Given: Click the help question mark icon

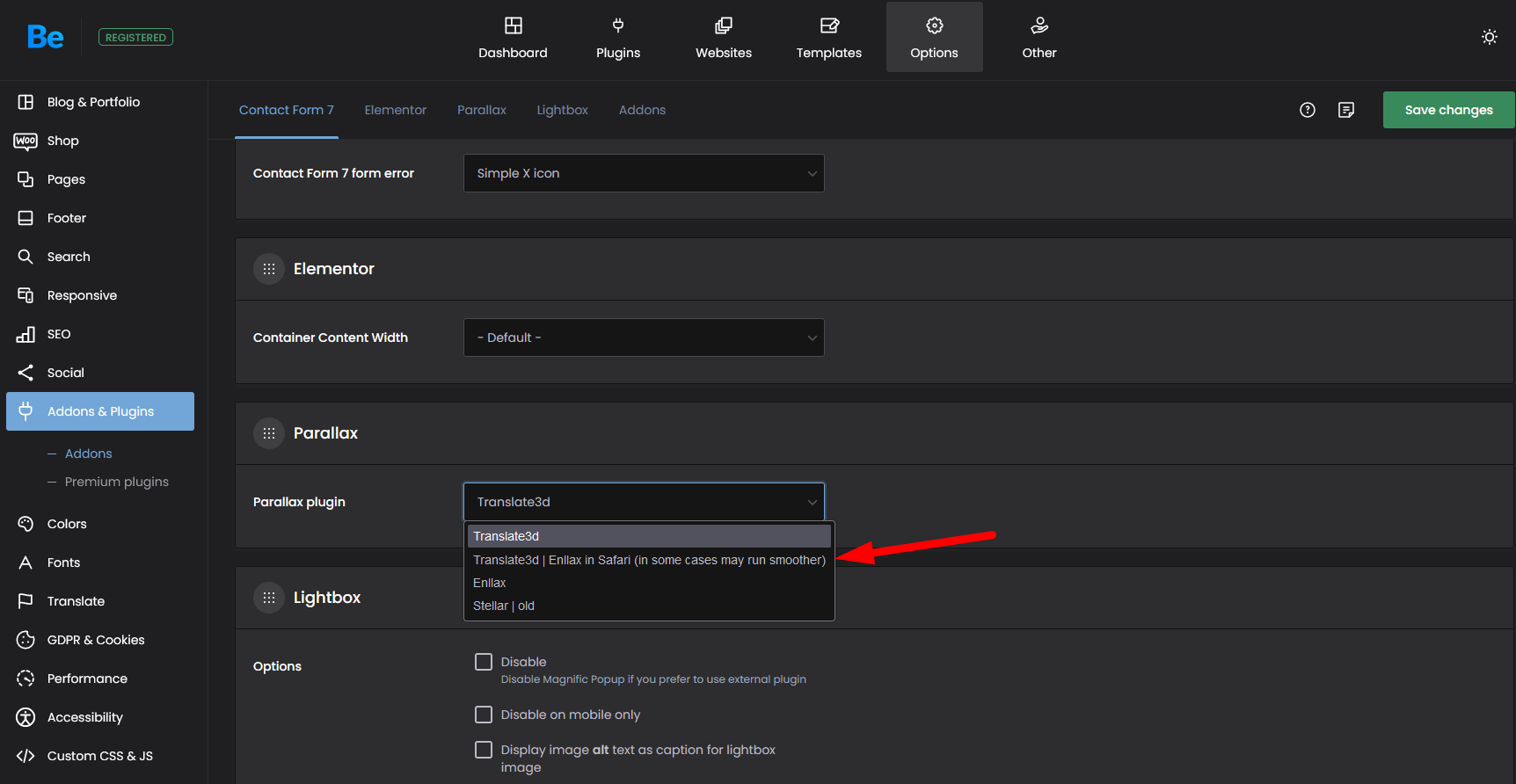Looking at the screenshot, I should 1308,110.
